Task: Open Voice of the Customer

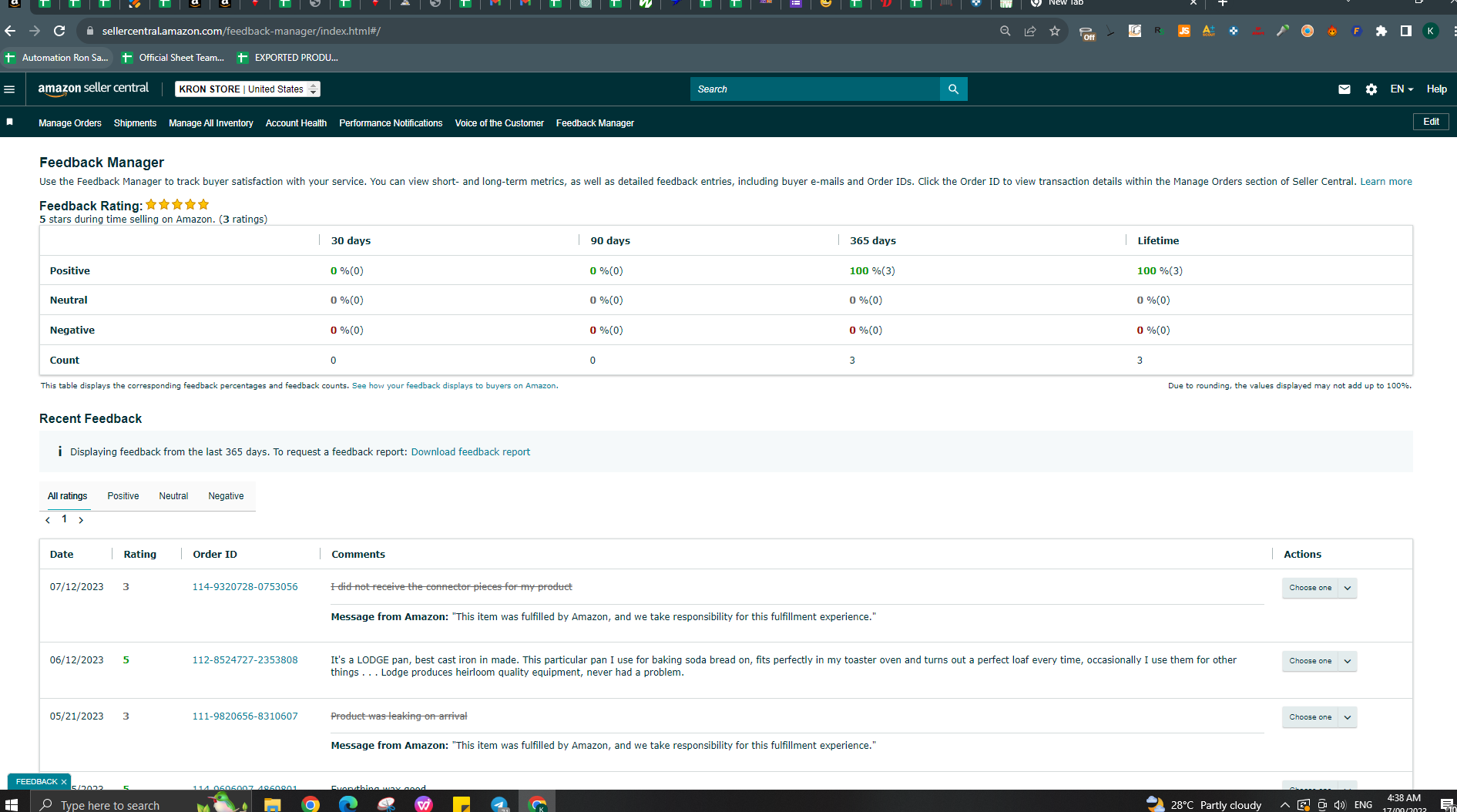Action: [x=499, y=123]
